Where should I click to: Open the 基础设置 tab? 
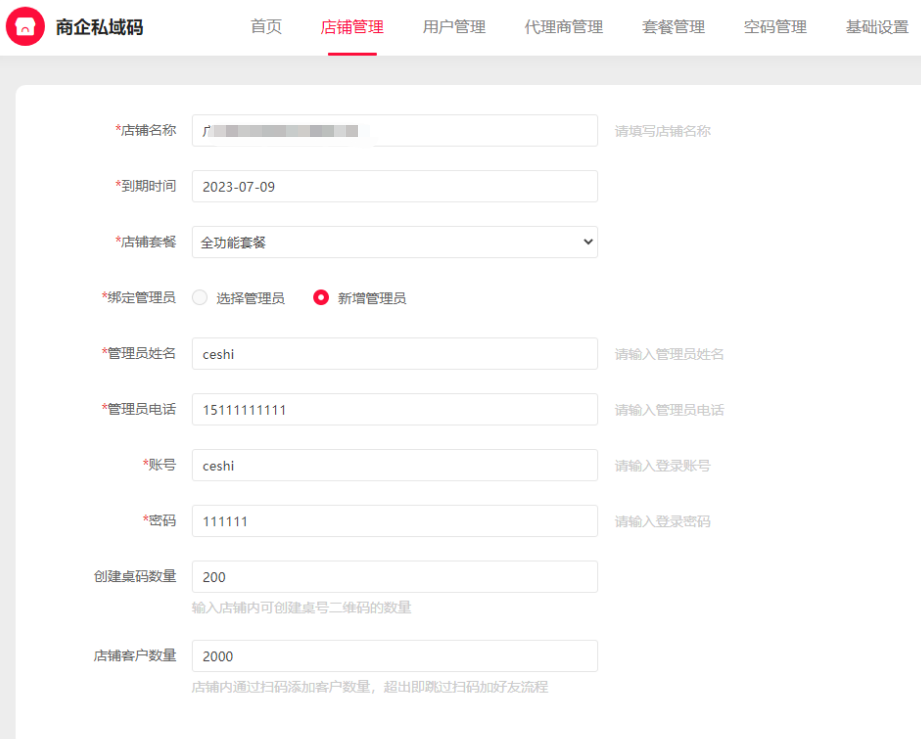[877, 27]
